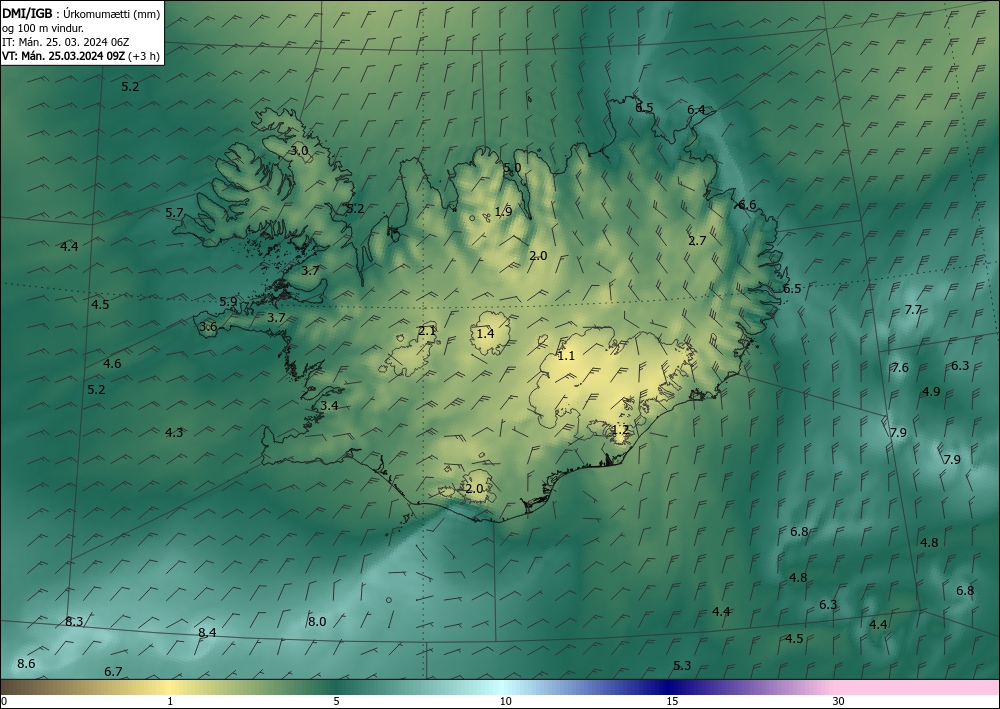Click the 2.1 value on the western glacier
The image size is (1000, 709).
(427, 330)
